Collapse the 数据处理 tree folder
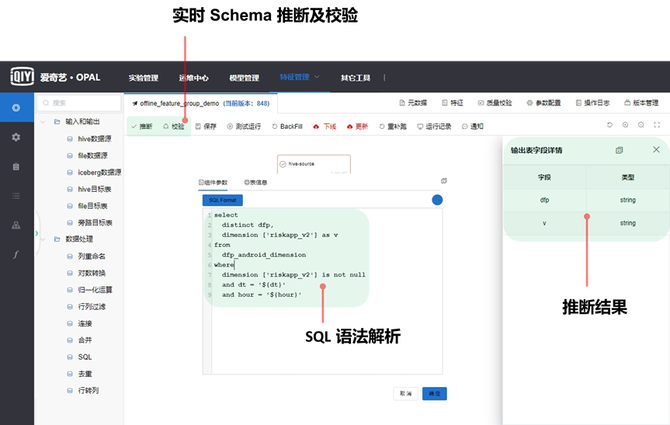The width and height of the screenshot is (670, 425). coord(55,239)
